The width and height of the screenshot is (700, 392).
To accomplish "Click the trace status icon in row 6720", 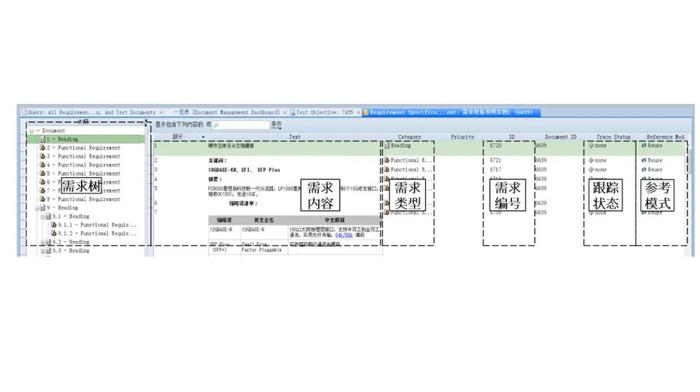I will pos(591,146).
